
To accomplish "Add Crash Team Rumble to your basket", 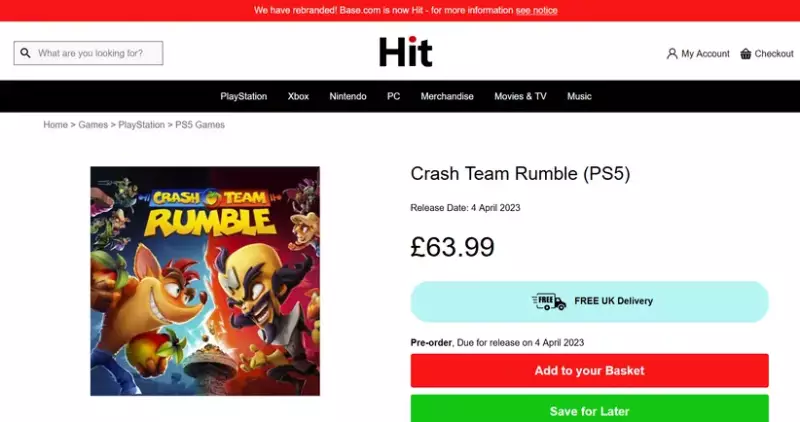I will (589, 370).
